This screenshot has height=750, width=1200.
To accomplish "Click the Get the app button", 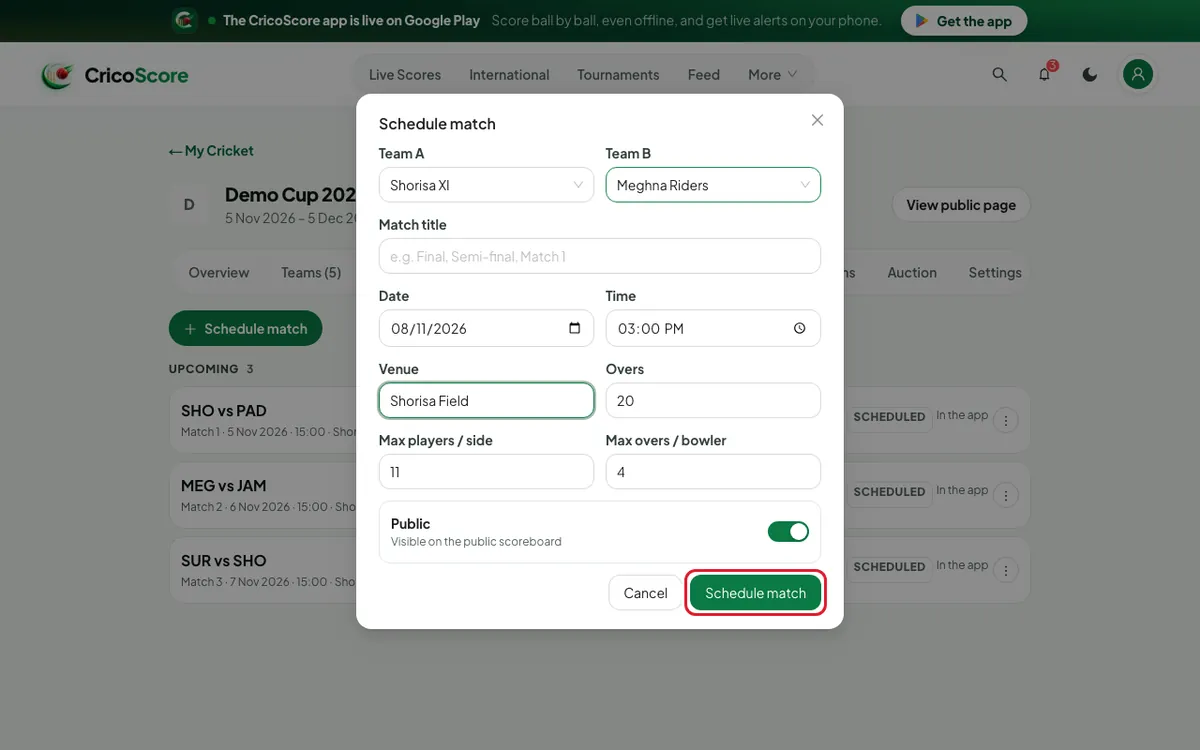I will tap(963, 21).
